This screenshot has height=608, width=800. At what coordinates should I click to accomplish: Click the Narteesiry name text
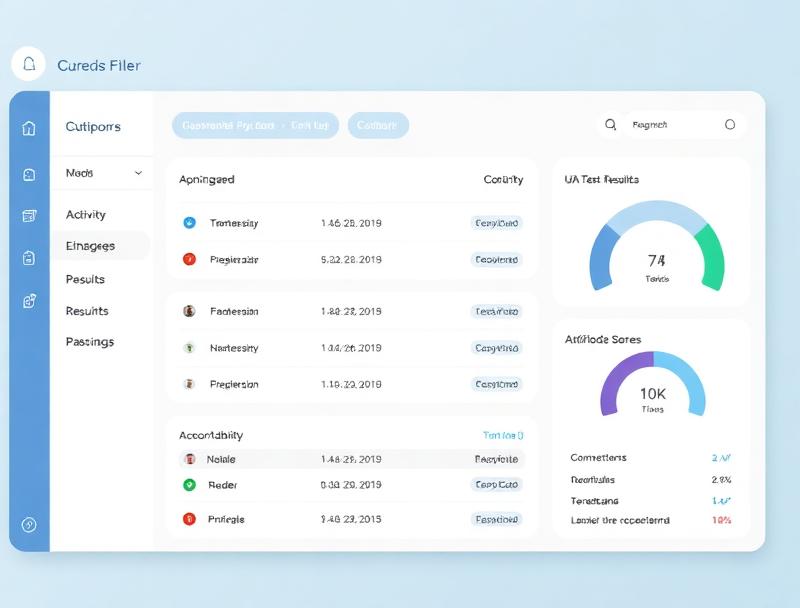(234, 348)
